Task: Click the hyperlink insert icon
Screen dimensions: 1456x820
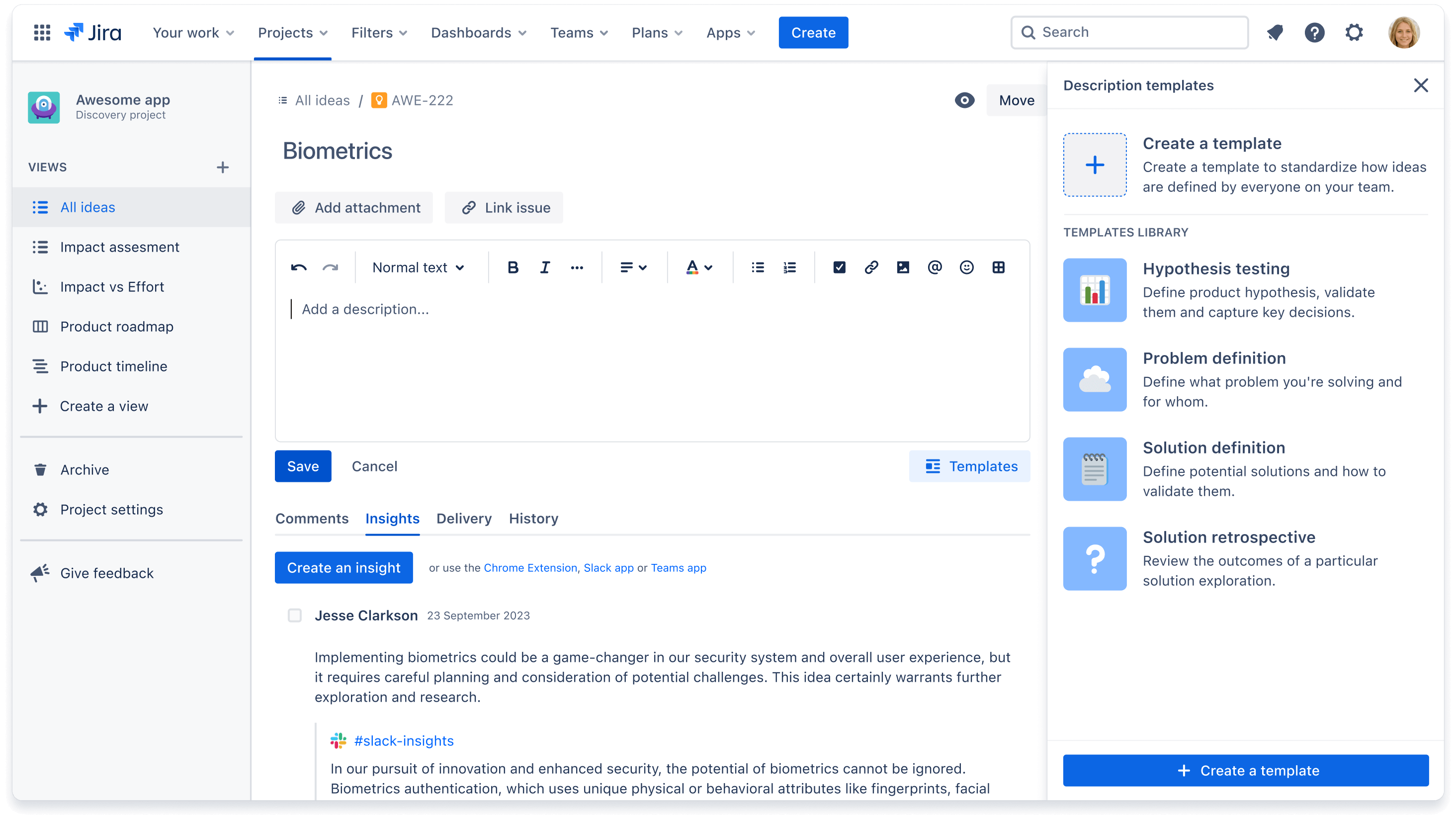Action: coord(871,267)
